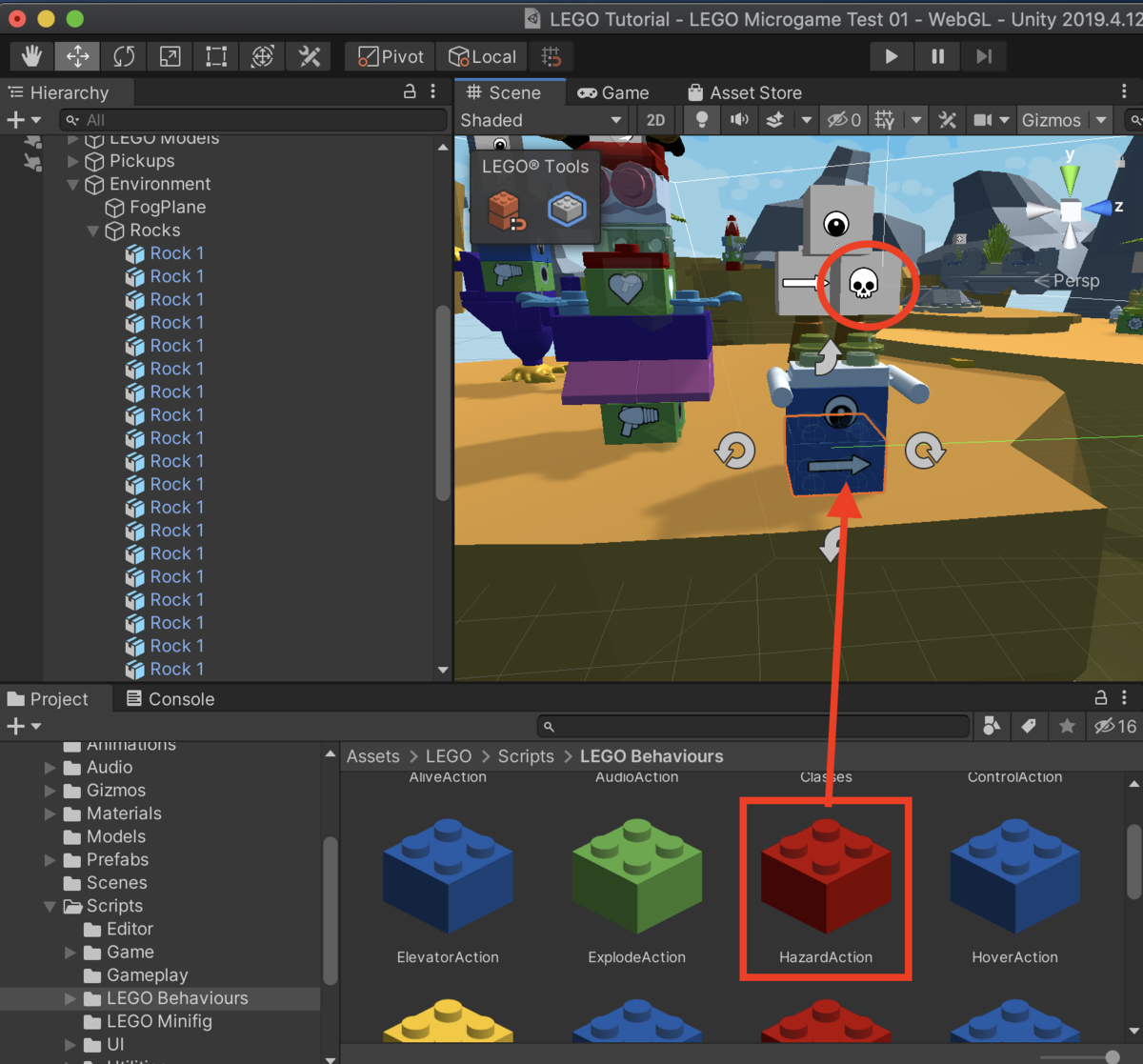
Task: Start Play mode
Action: click(x=892, y=56)
